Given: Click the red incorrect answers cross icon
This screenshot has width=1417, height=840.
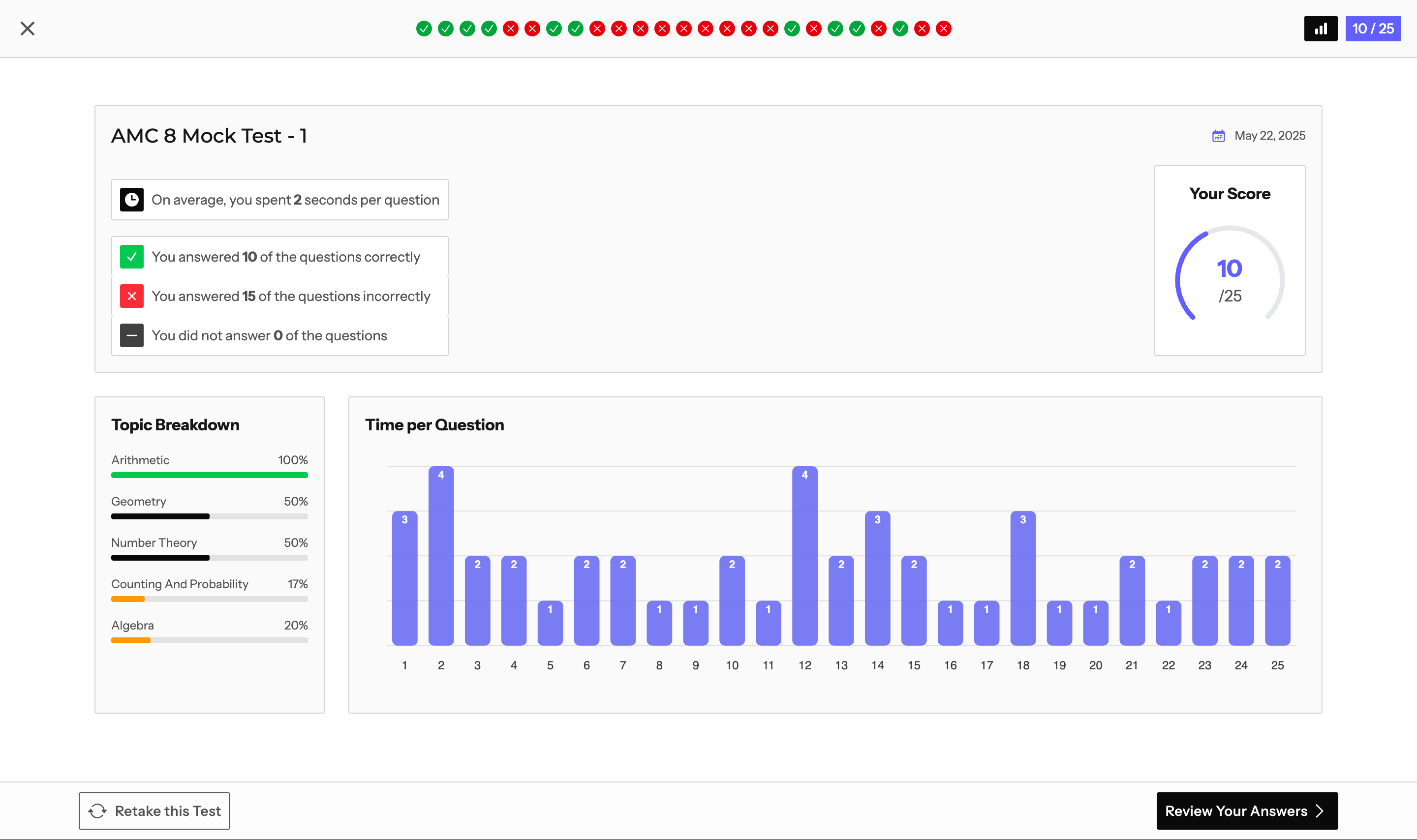Looking at the screenshot, I should pyautogui.click(x=132, y=296).
